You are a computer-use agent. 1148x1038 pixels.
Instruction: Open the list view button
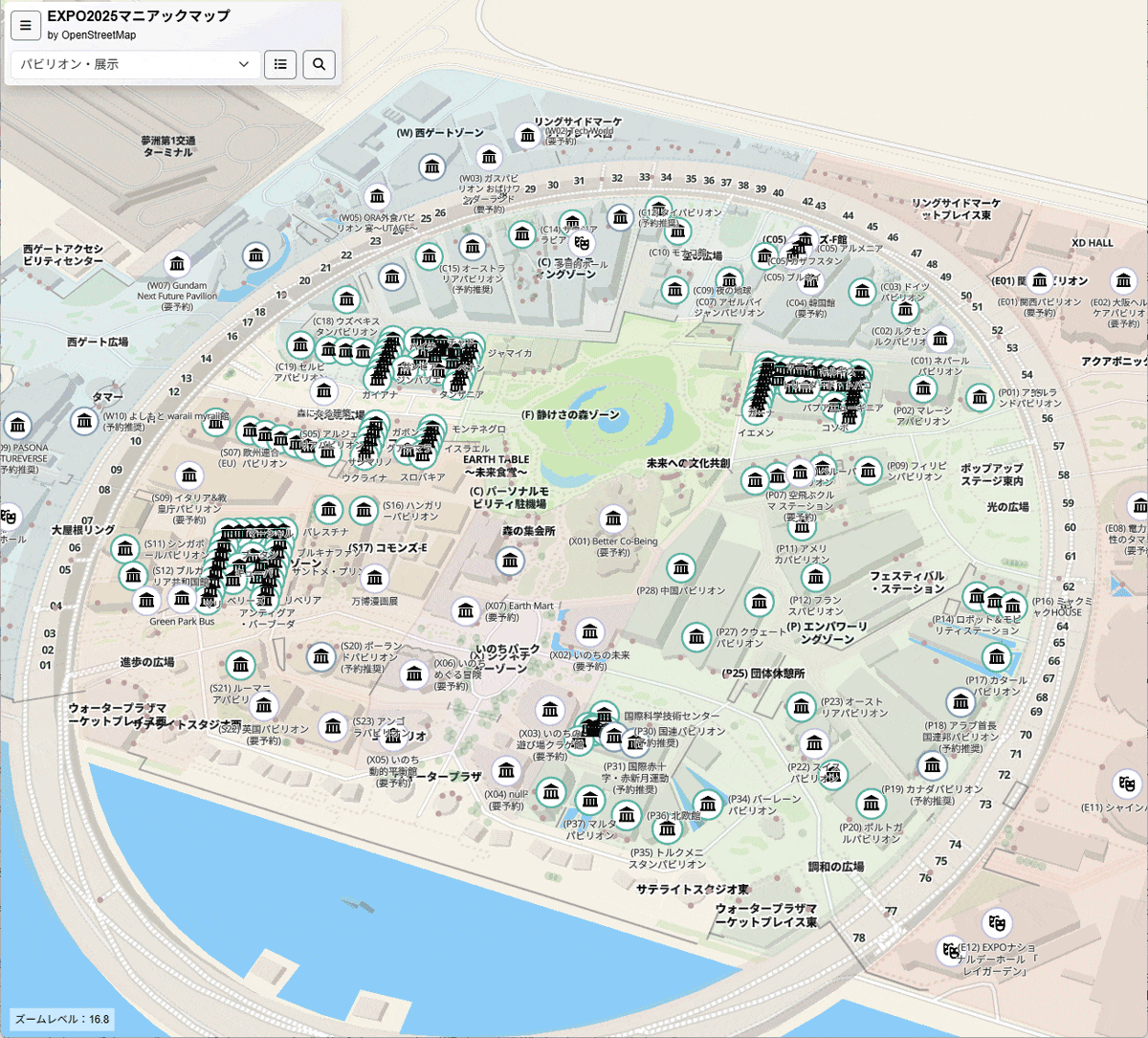pos(280,64)
